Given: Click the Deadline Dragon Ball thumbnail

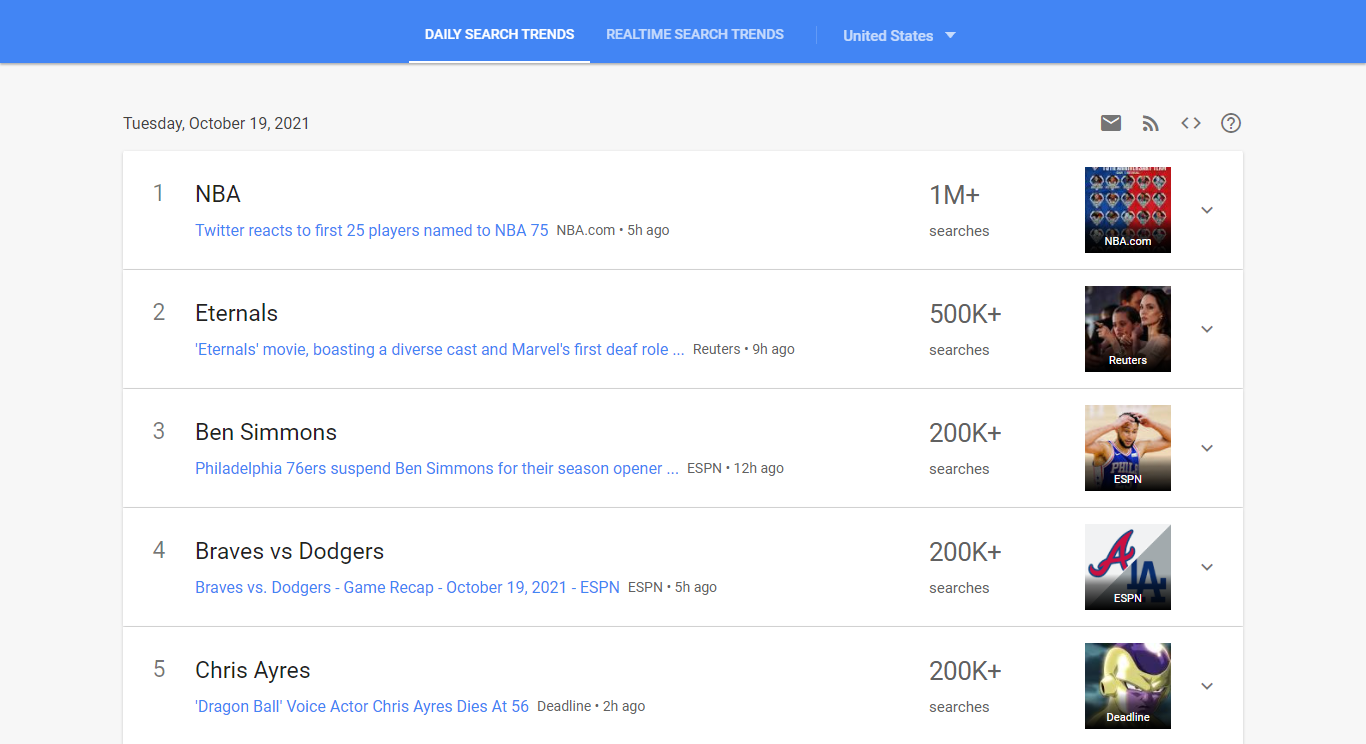Looking at the screenshot, I should (1128, 686).
